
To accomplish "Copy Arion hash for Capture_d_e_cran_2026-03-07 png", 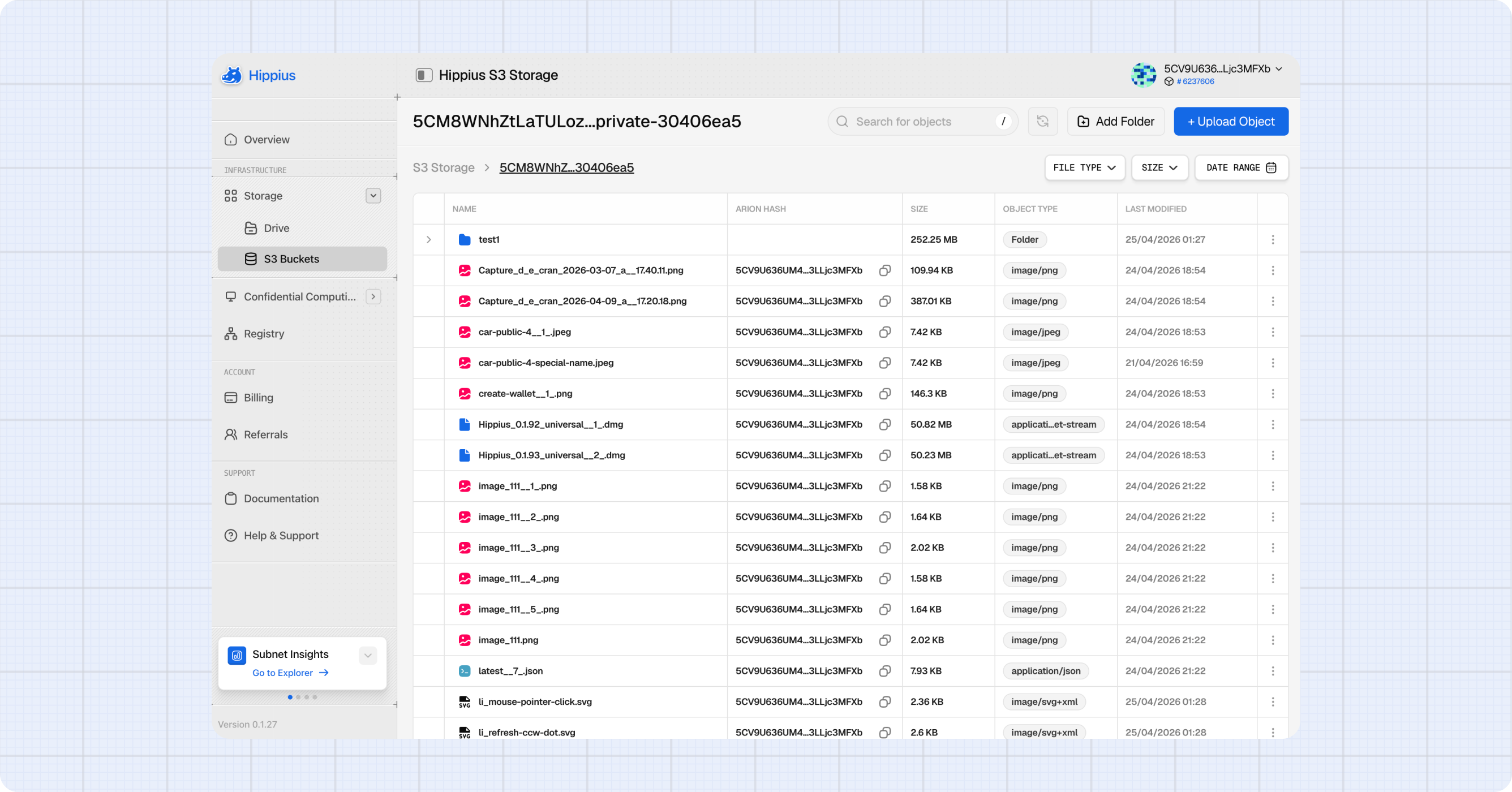I will (884, 270).
